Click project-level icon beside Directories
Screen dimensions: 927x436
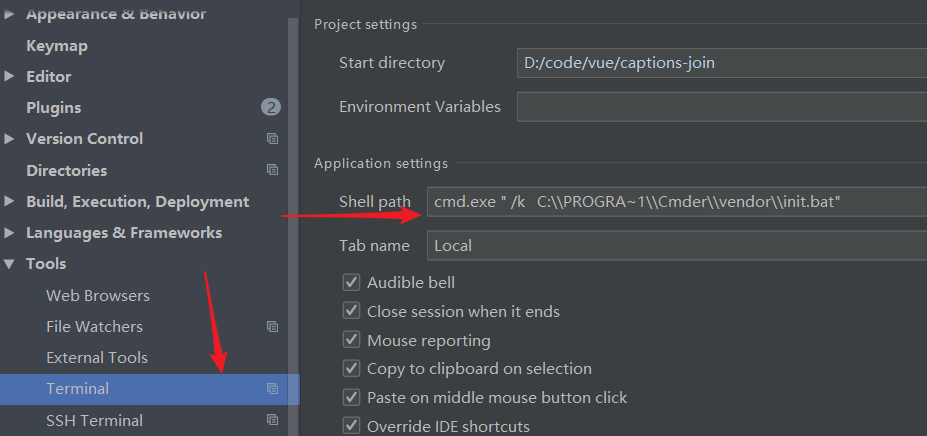(272, 170)
